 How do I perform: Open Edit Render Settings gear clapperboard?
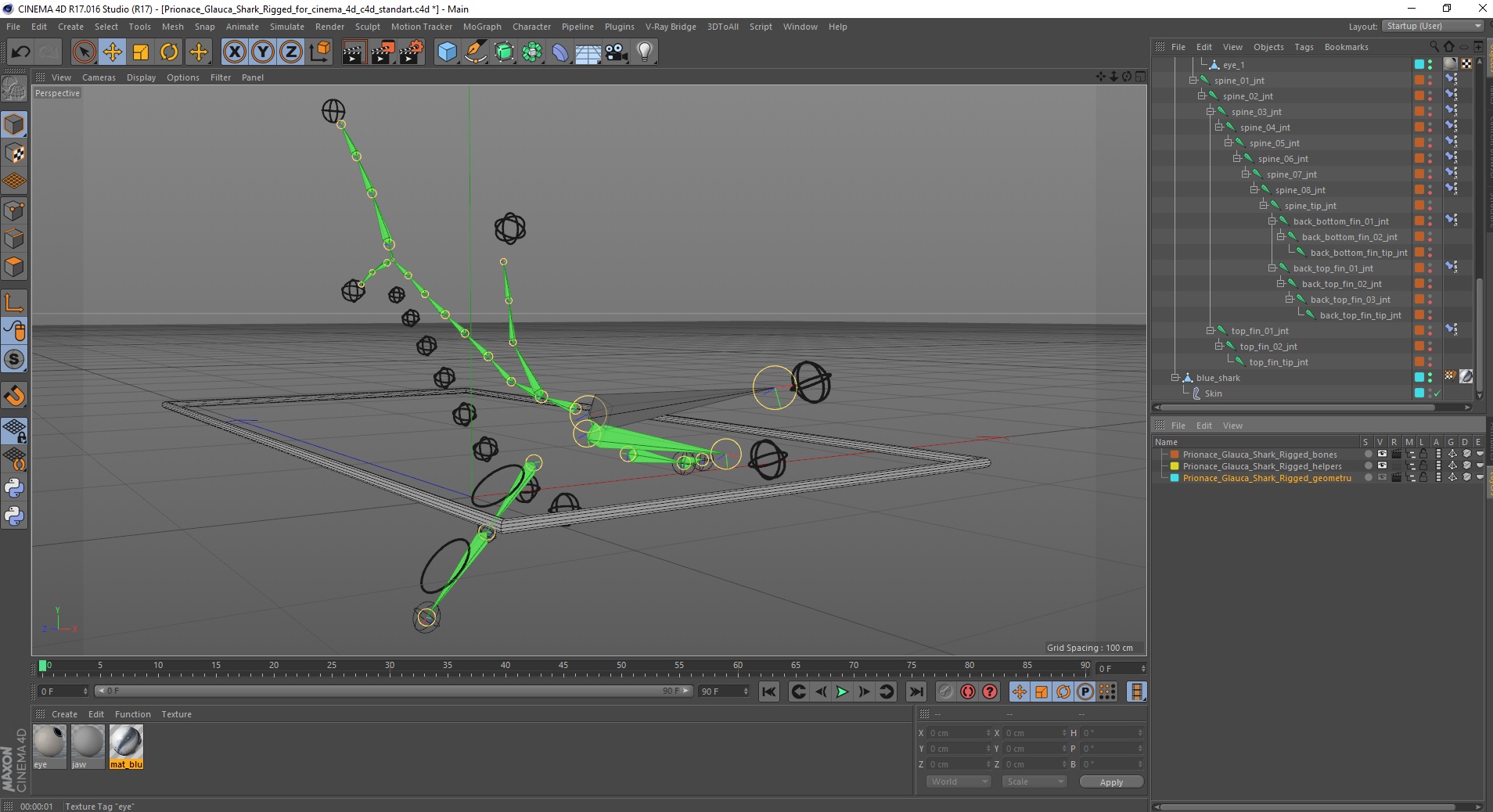tap(412, 52)
